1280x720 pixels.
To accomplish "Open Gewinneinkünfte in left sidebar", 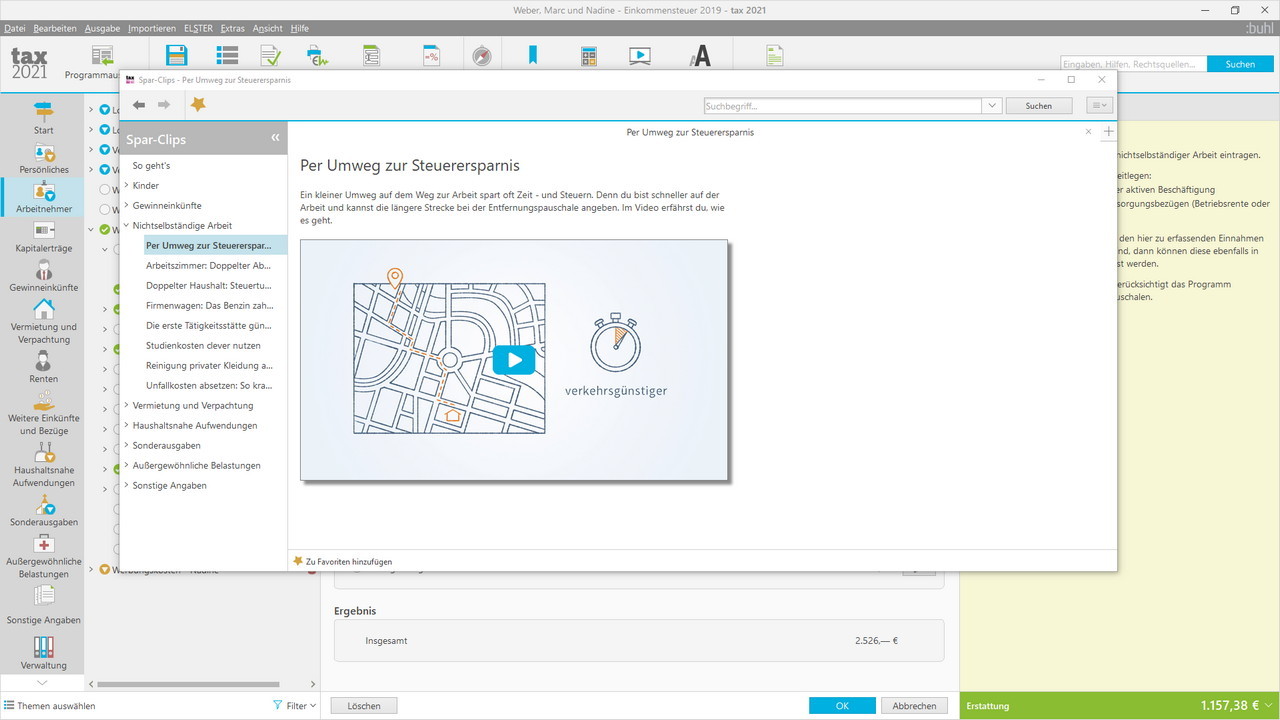I will (44, 276).
